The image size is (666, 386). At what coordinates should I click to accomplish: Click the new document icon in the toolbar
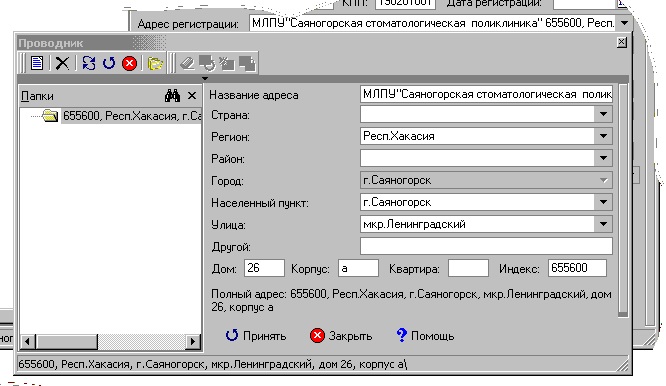pos(37,63)
